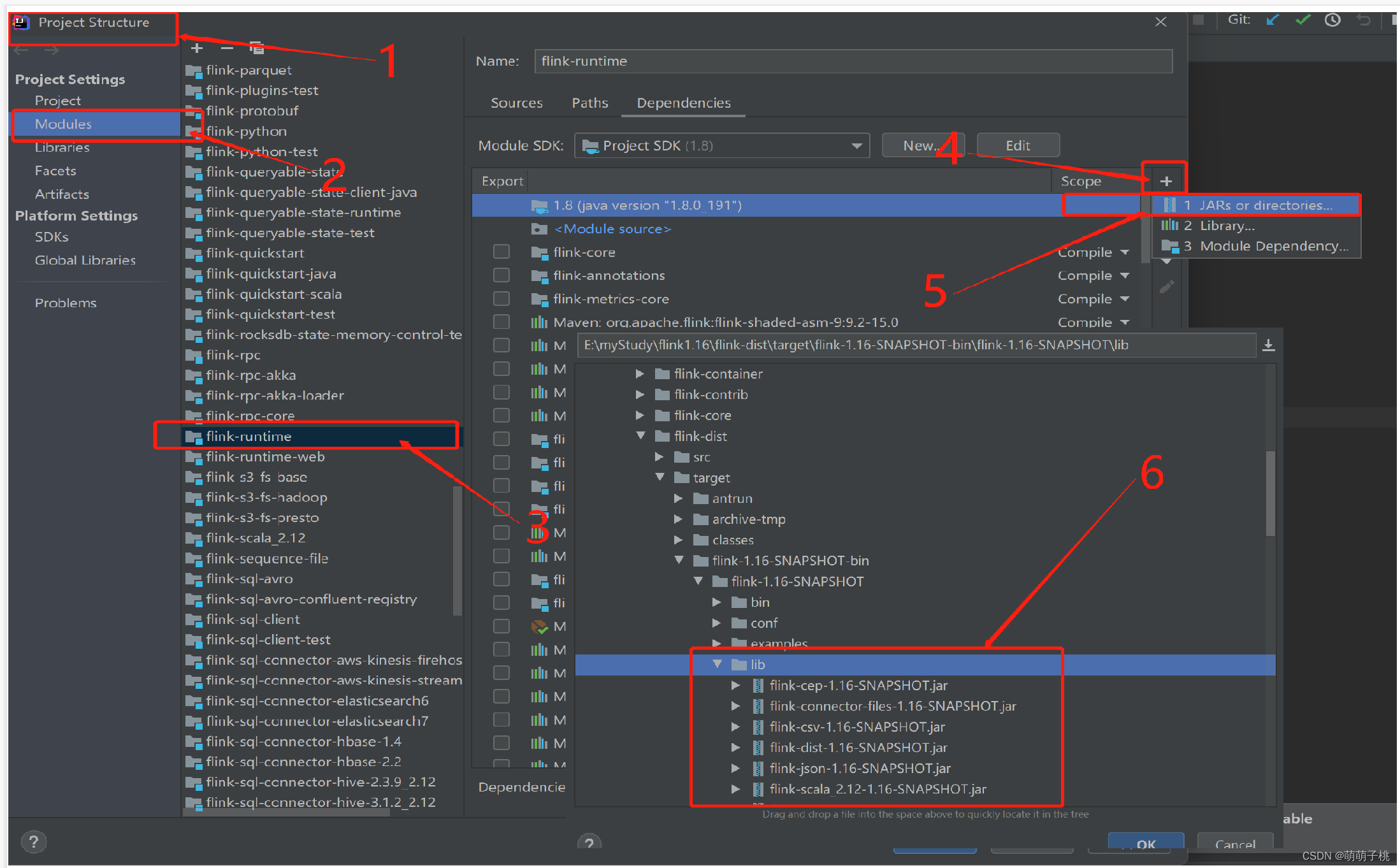Click the forward navigation arrow
The width and height of the screenshot is (1400, 868).
click(x=52, y=50)
